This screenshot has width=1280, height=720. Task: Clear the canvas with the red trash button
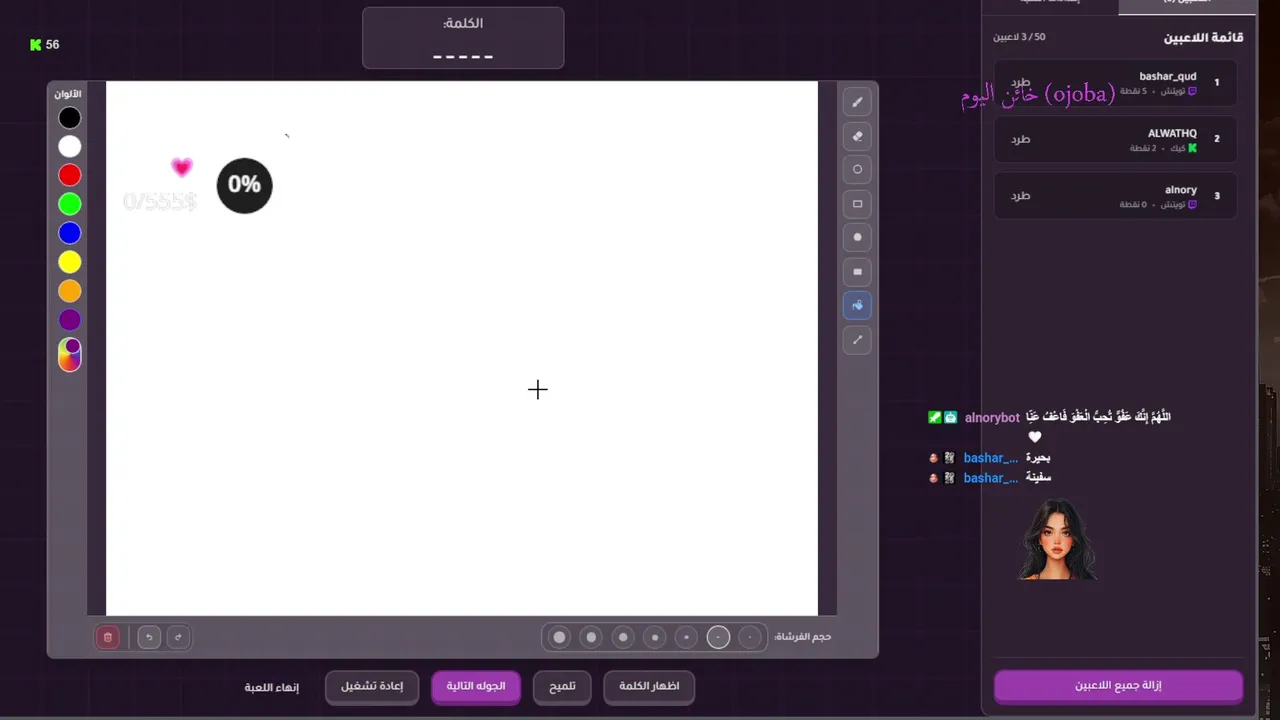[108, 637]
